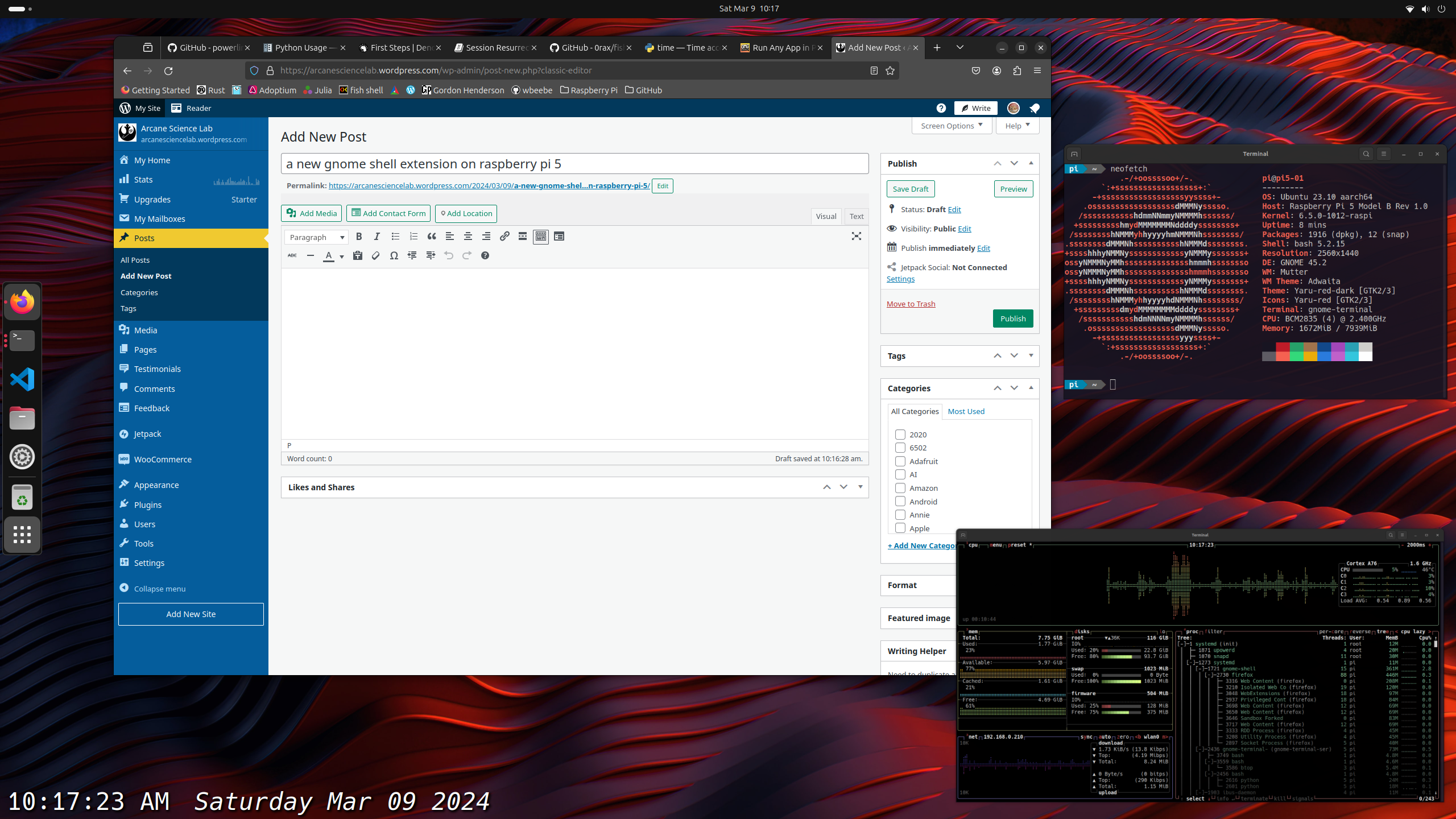Open WordPress notifications bell icon

pos(1035,108)
